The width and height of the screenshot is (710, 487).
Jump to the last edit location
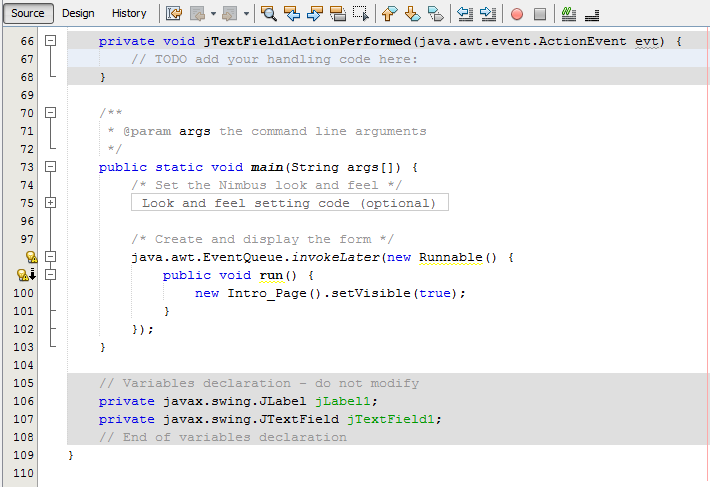pos(174,14)
